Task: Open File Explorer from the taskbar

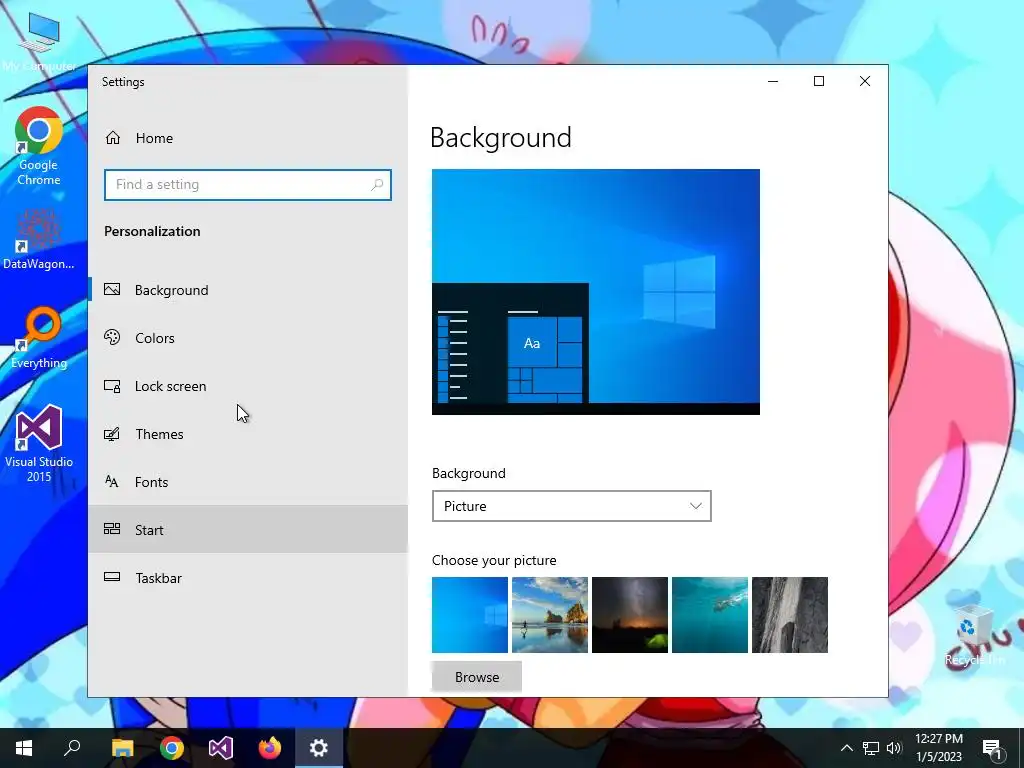Action: [122, 748]
